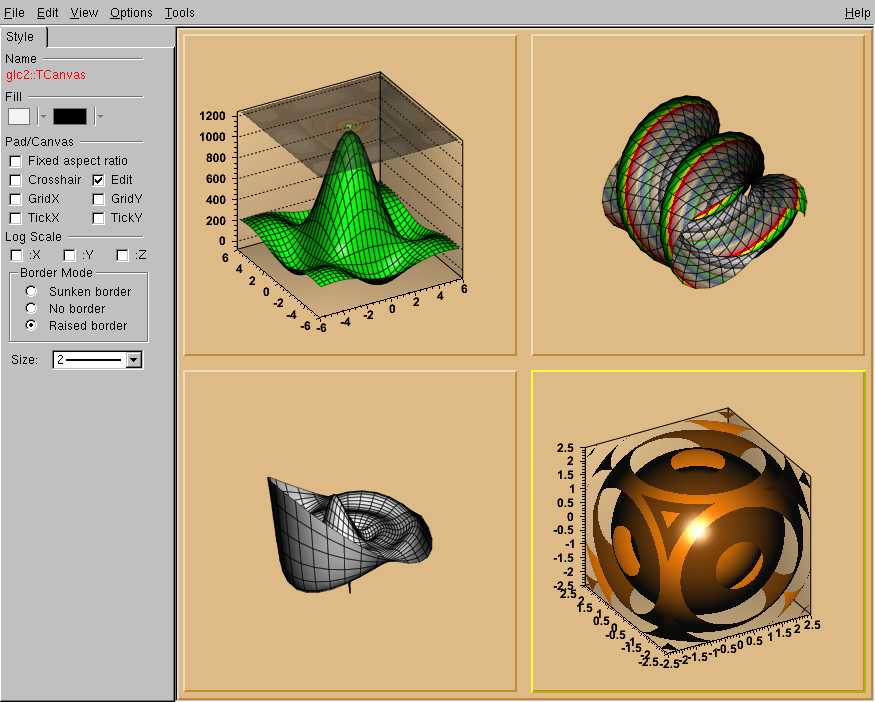Viewport: 875px width, 702px height.
Task: Enable the Fixed aspect ratio checkbox
Action: [x=16, y=161]
